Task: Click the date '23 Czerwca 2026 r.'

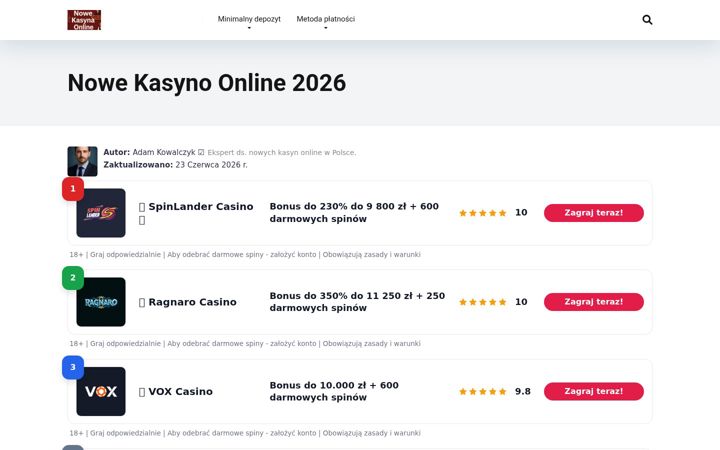Action: [211, 165]
